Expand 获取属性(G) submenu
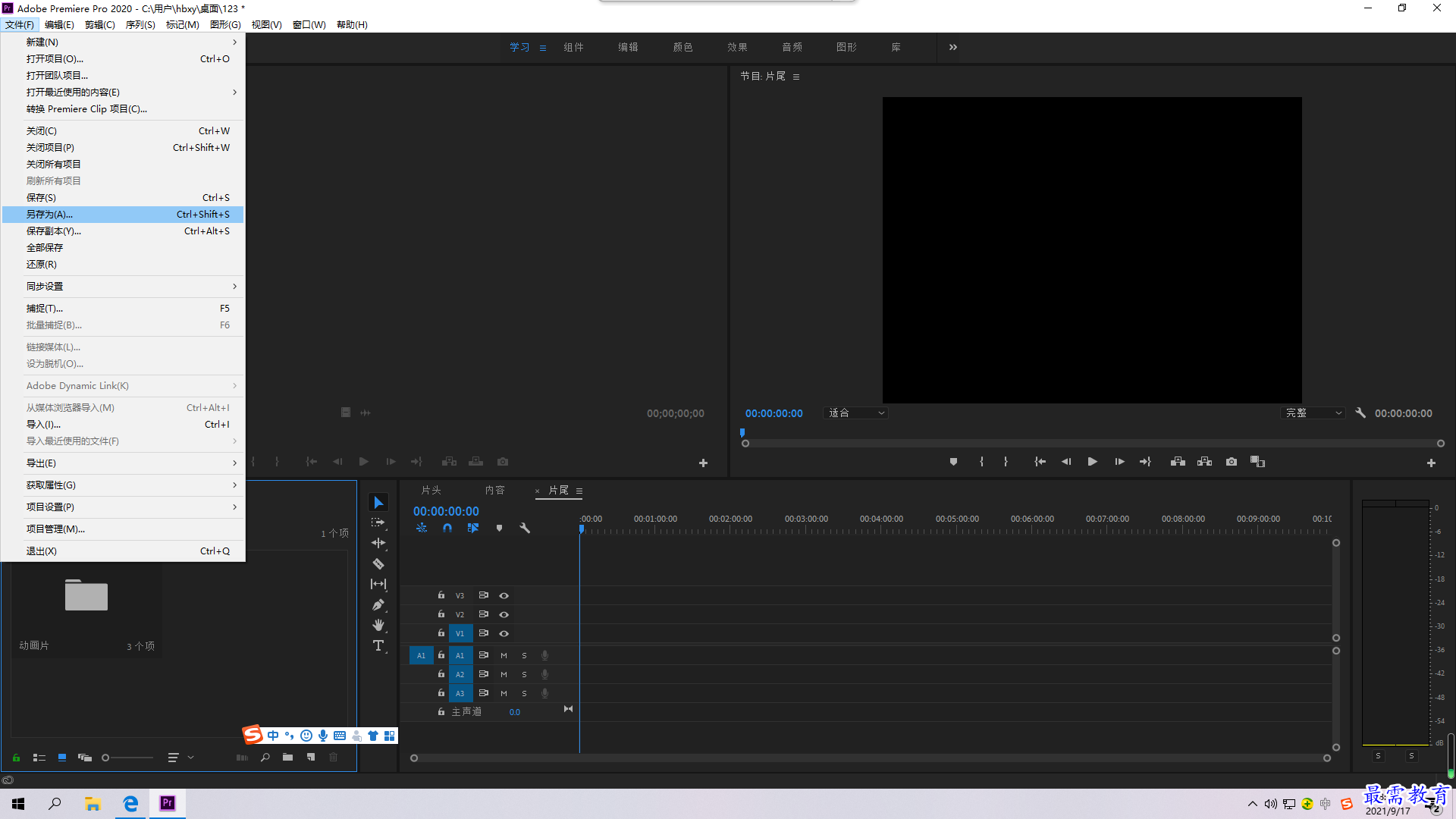Viewport: 1456px width, 819px height. 123,485
